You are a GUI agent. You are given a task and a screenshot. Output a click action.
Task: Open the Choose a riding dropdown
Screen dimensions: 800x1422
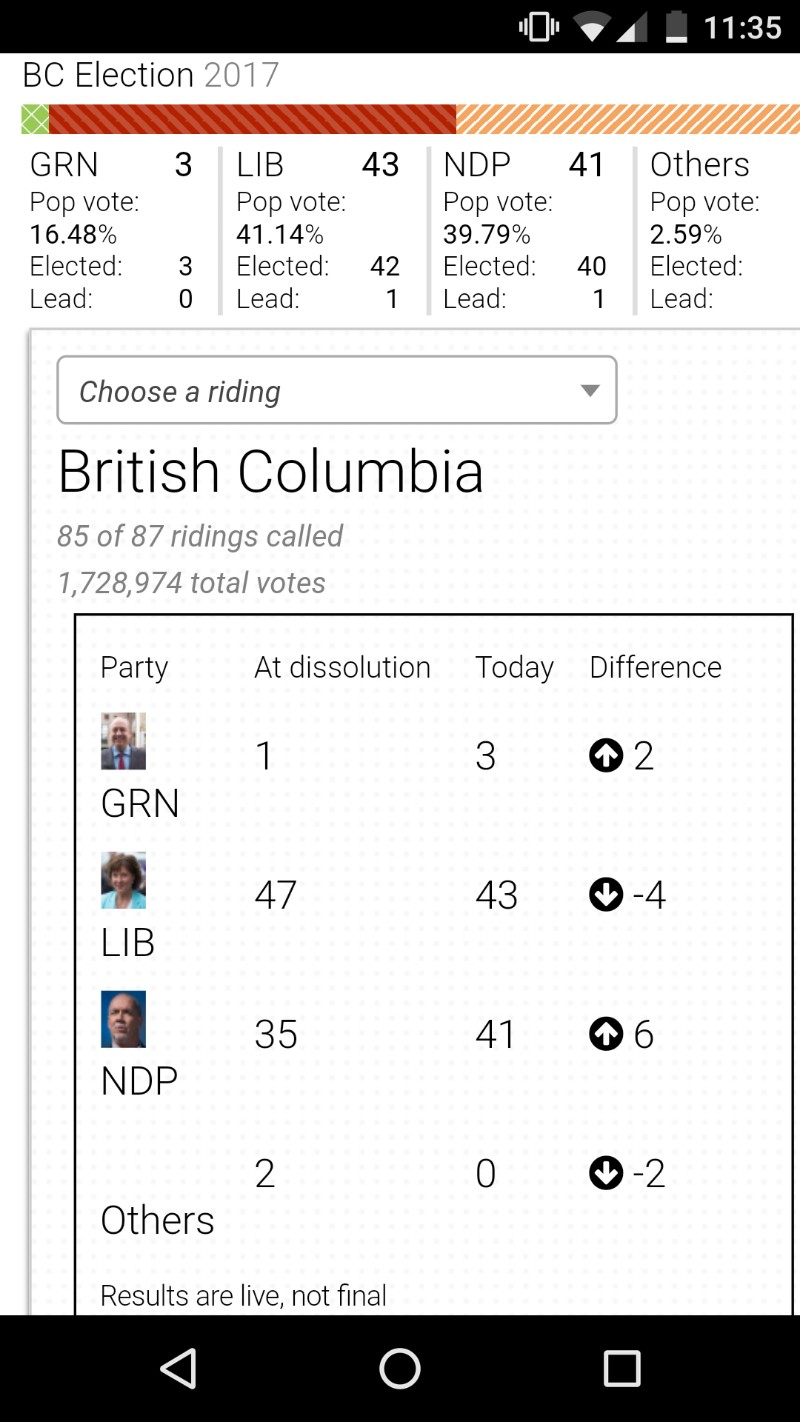point(336,391)
